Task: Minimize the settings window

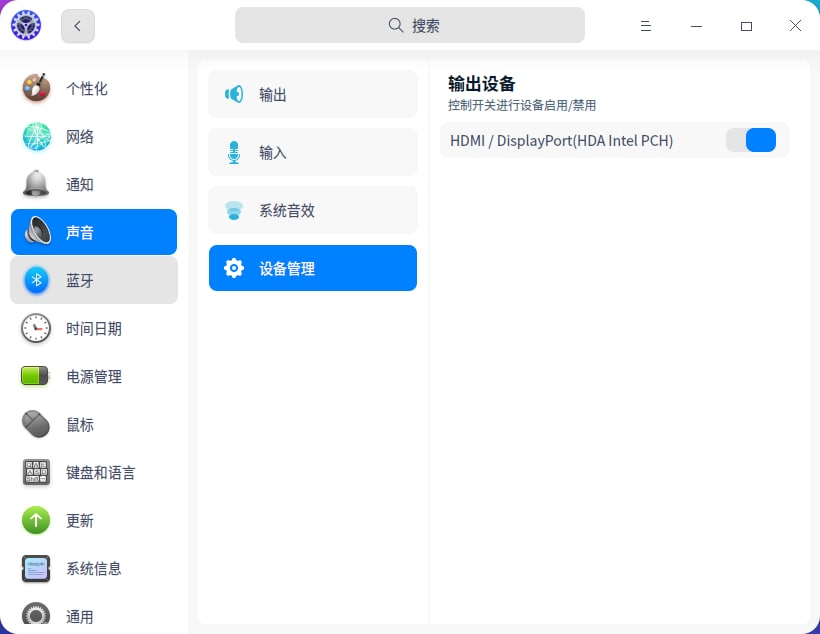Action: click(696, 26)
